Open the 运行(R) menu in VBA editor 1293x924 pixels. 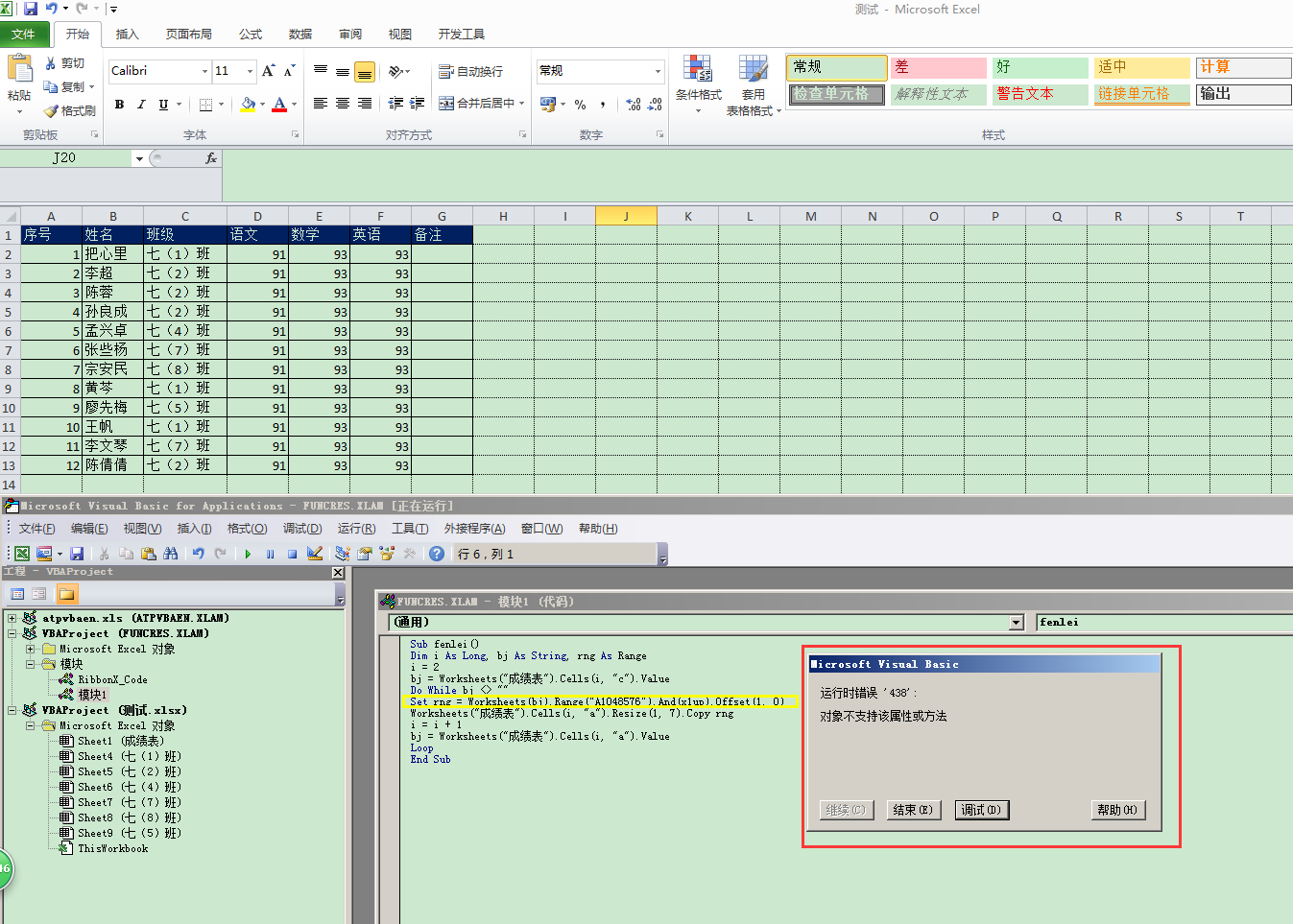click(x=356, y=529)
